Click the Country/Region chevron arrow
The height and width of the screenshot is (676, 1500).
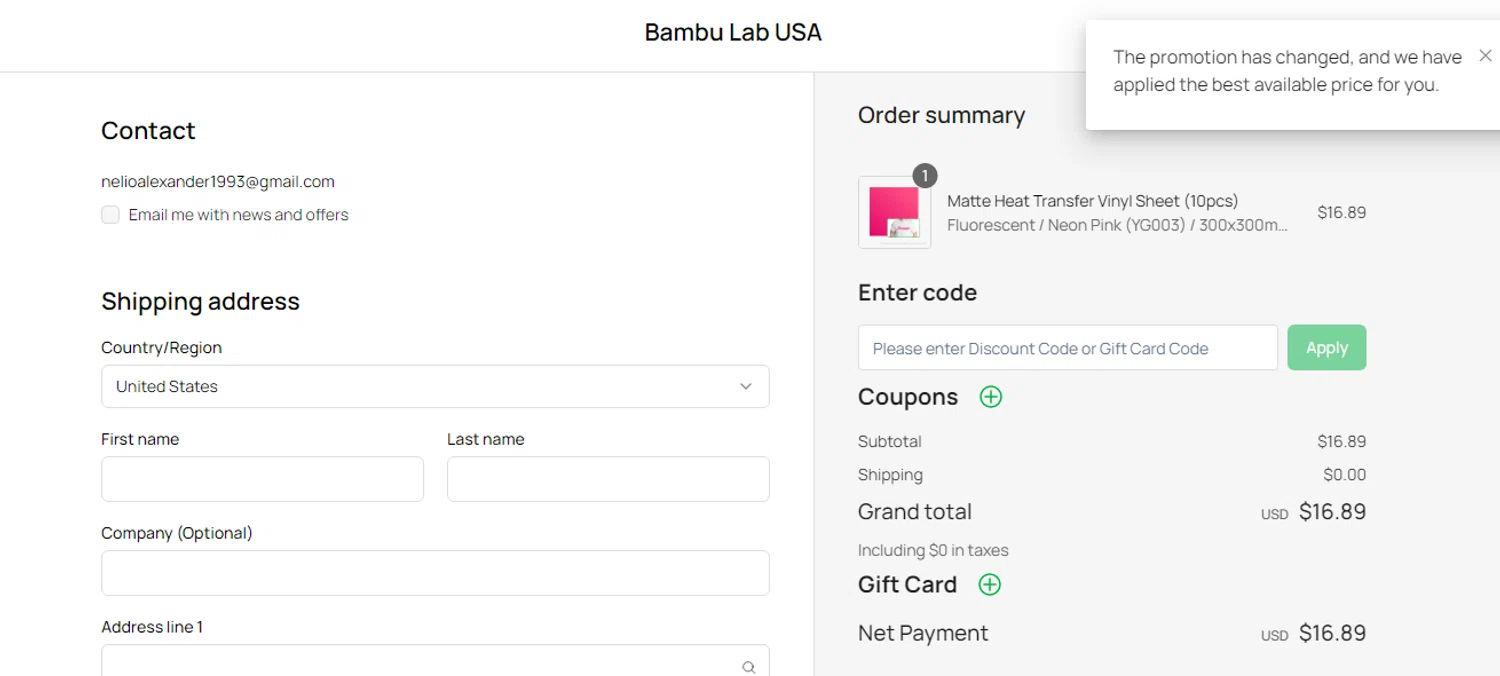point(745,386)
